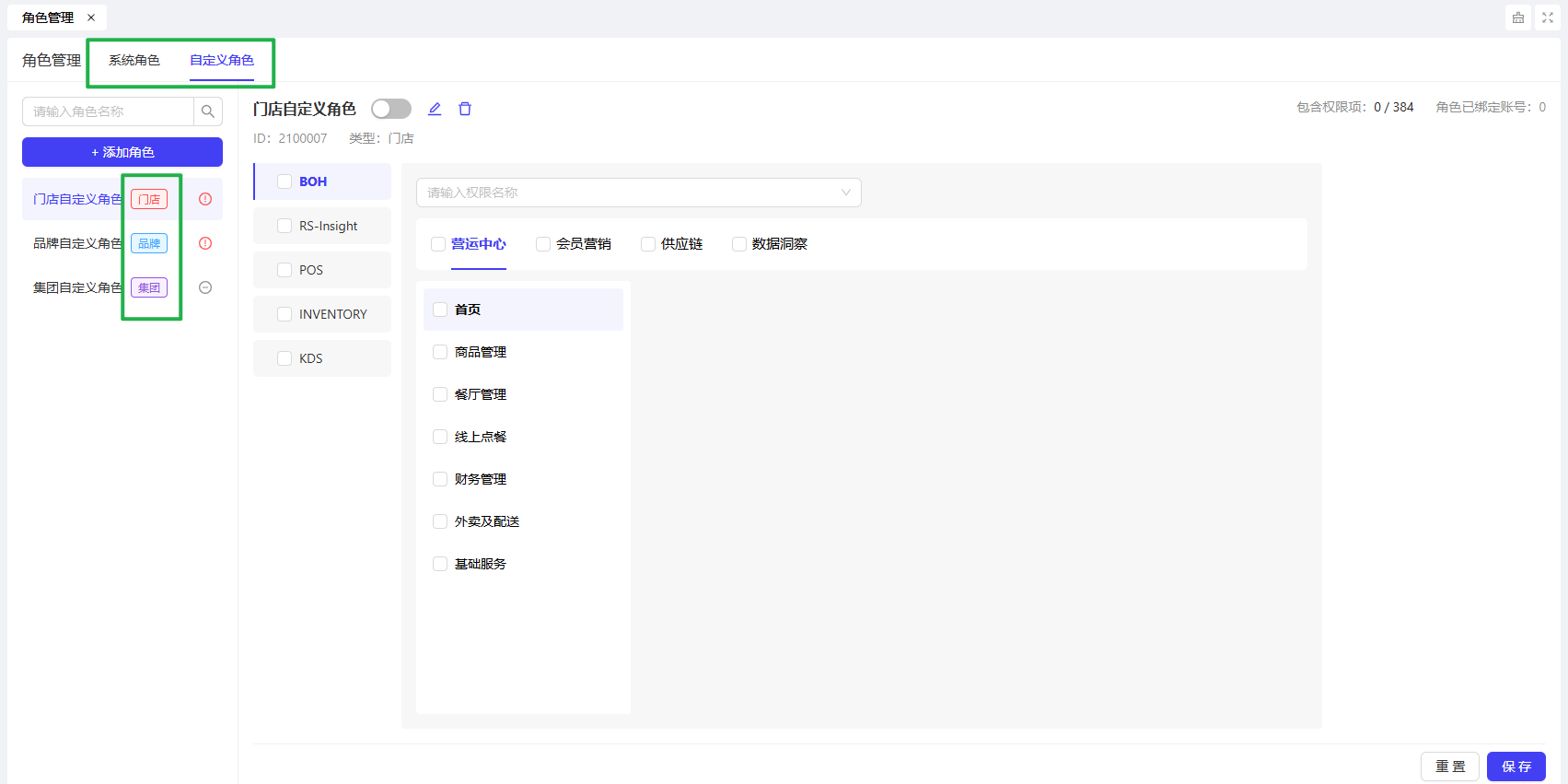Focus the 请输入角色名称 search field
The height and width of the screenshot is (784, 1568).
pos(108,111)
